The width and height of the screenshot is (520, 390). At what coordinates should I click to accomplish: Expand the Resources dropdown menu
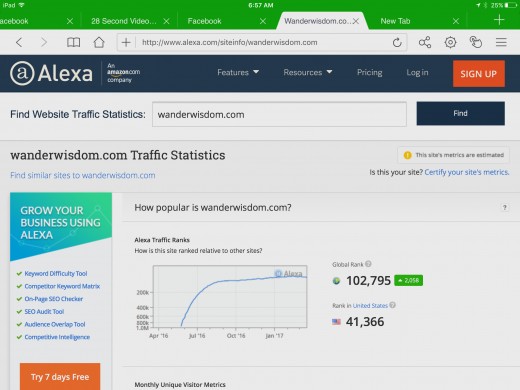point(308,72)
